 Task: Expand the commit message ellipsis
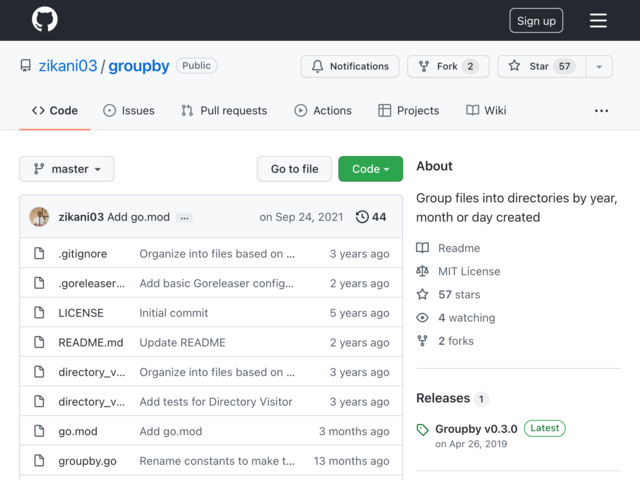tap(184, 218)
